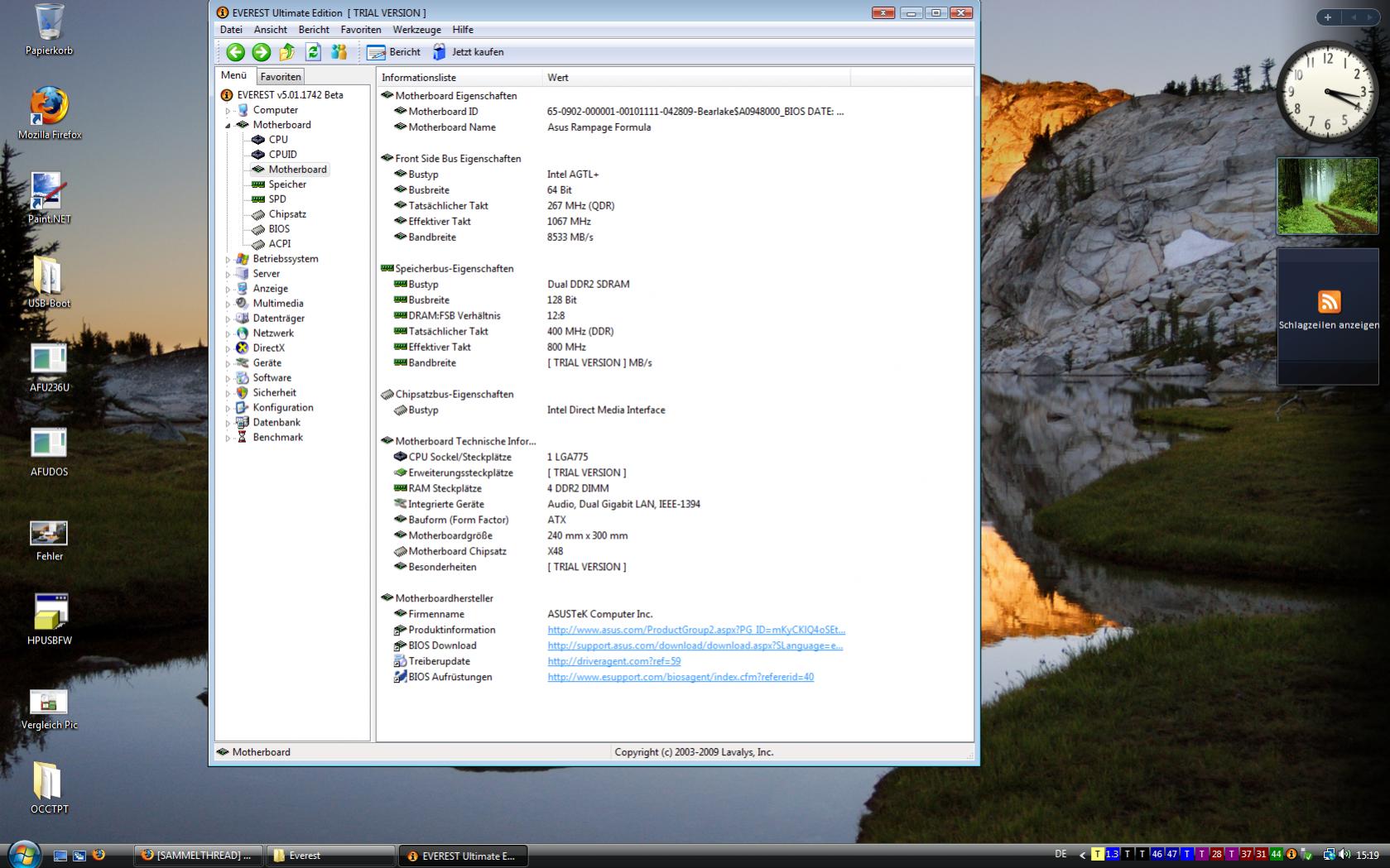This screenshot has height=868, width=1390.
Task: Open the Bericht report wizard
Action: [394, 52]
